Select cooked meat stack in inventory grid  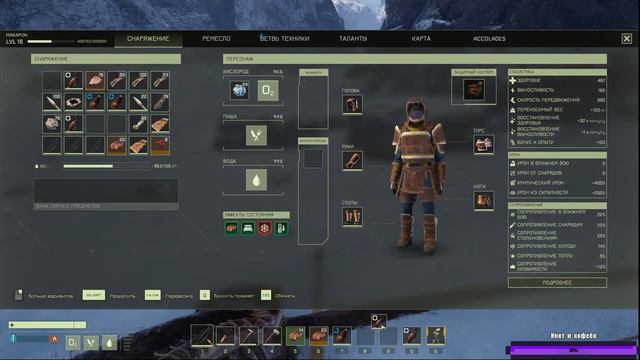[117, 145]
